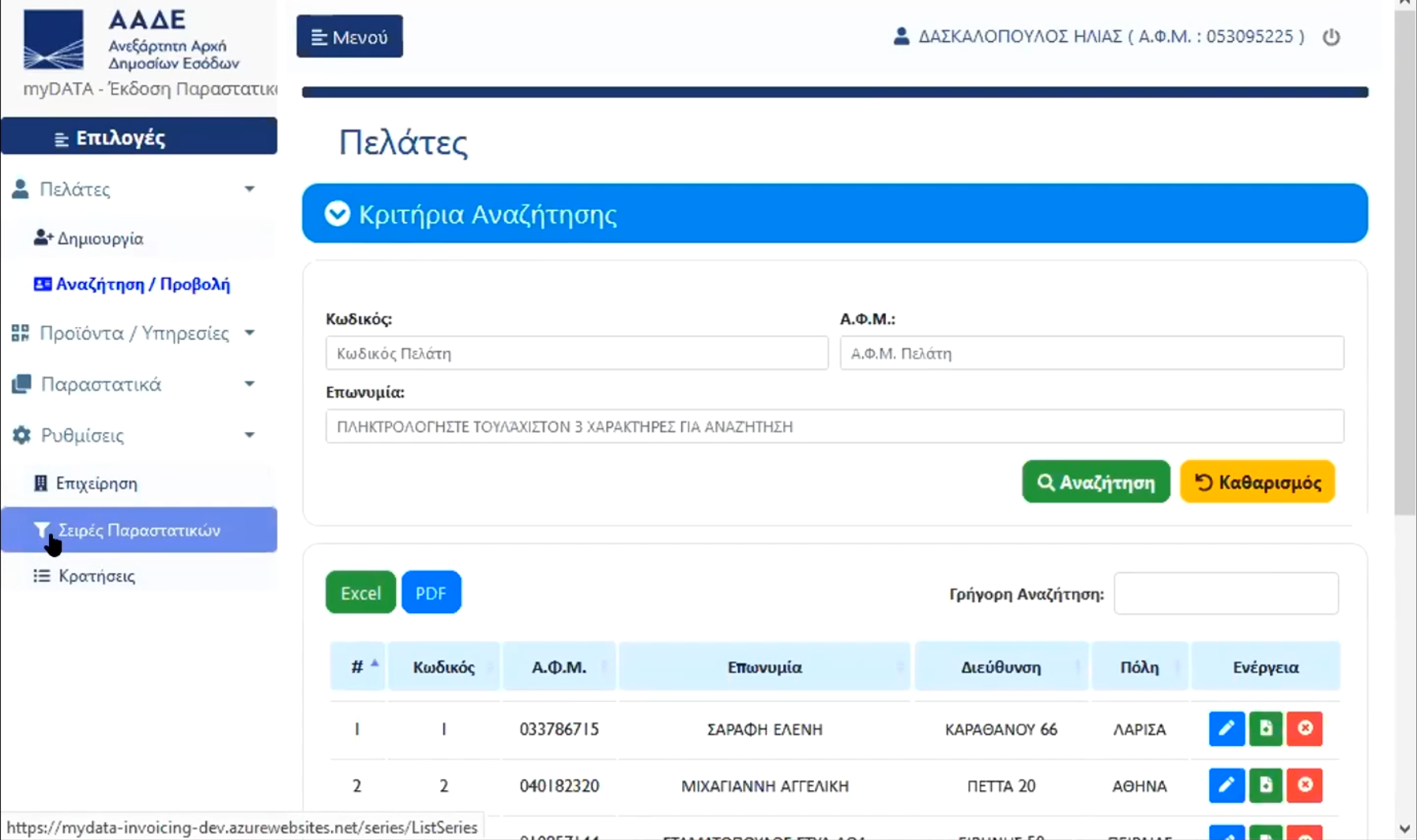The image size is (1417, 840).
Task: Click green new document icon for ΣΑΡΑΦΗ ΕΛΕΝΗ
Action: tap(1265, 729)
